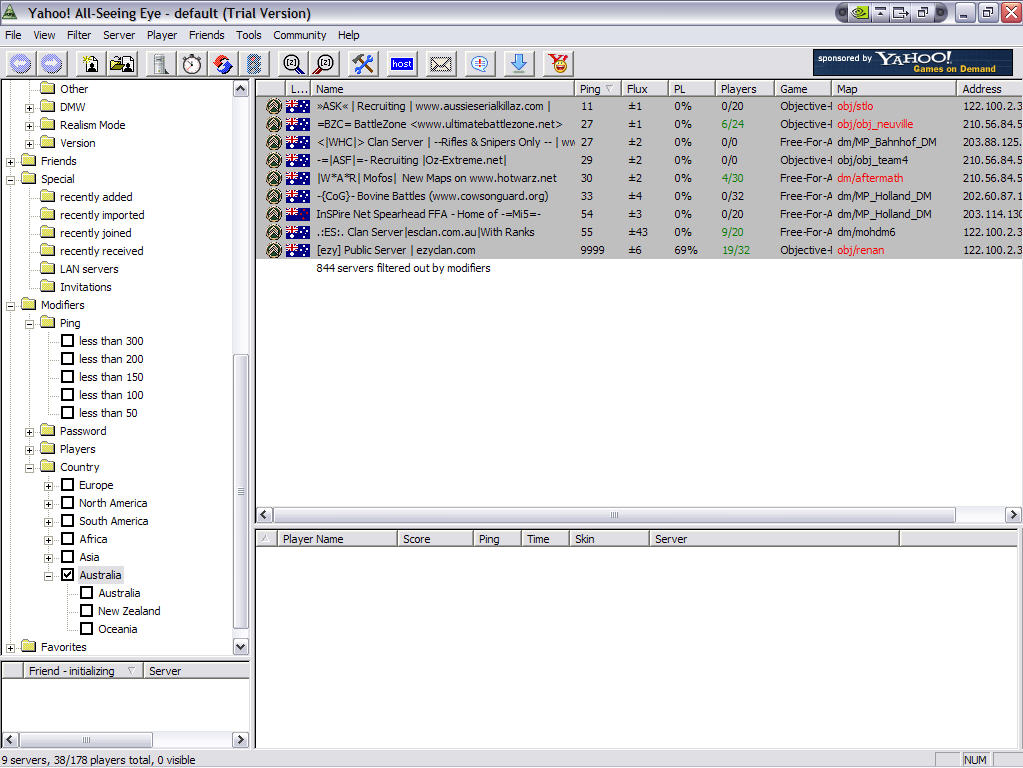The height and width of the screenshot is (768, 1023).
Task: Click the roll-up arrow icon in title bar
Action: [881, 12]
